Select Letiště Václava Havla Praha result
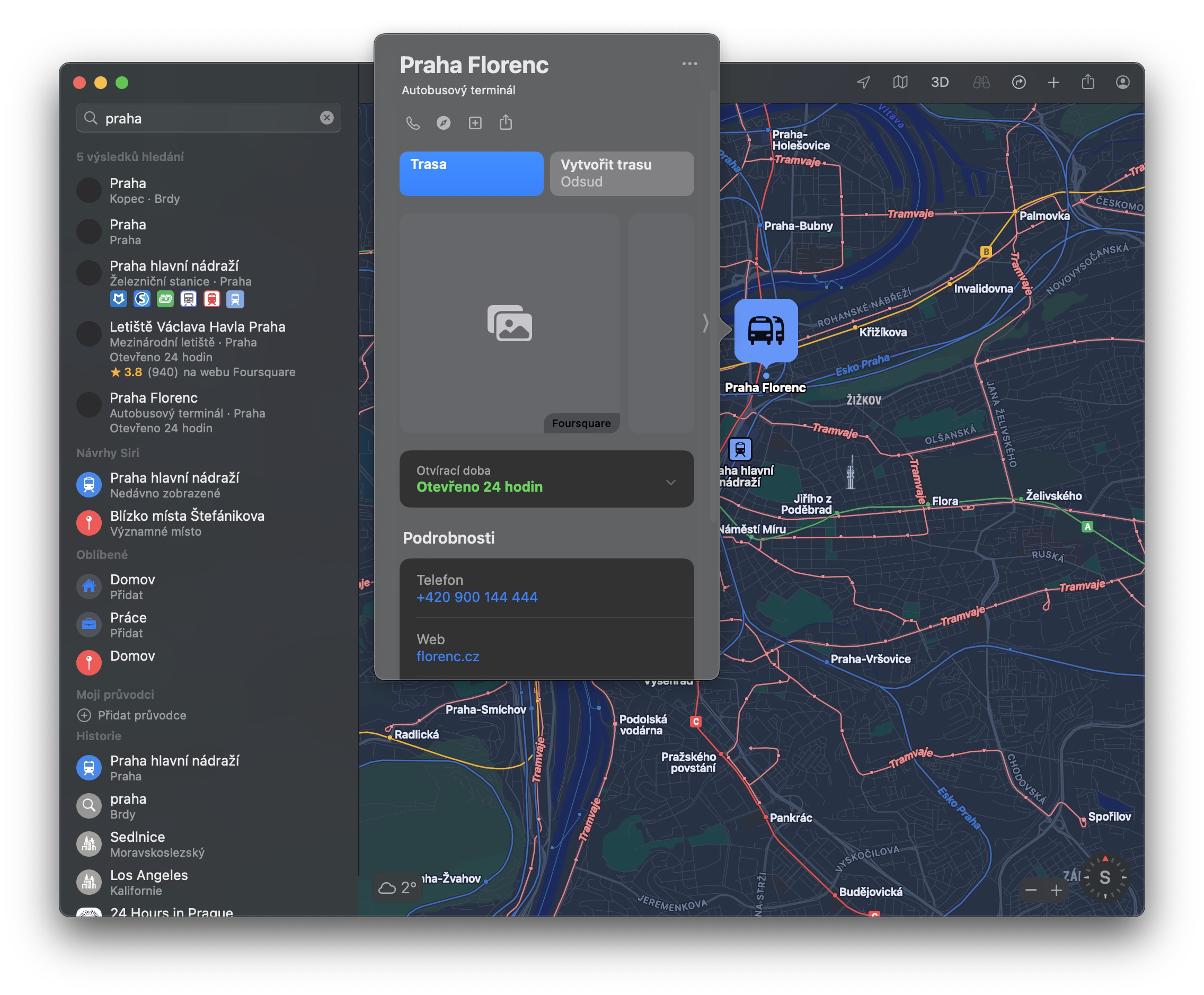Screen dimensions: 1204x995 click(197, 327)
